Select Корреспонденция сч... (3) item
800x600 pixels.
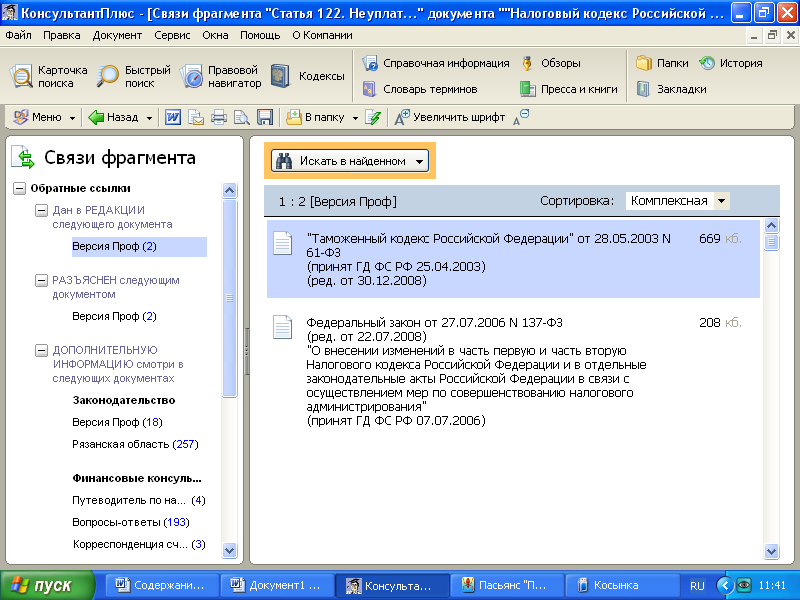click(x=139, y=544)
